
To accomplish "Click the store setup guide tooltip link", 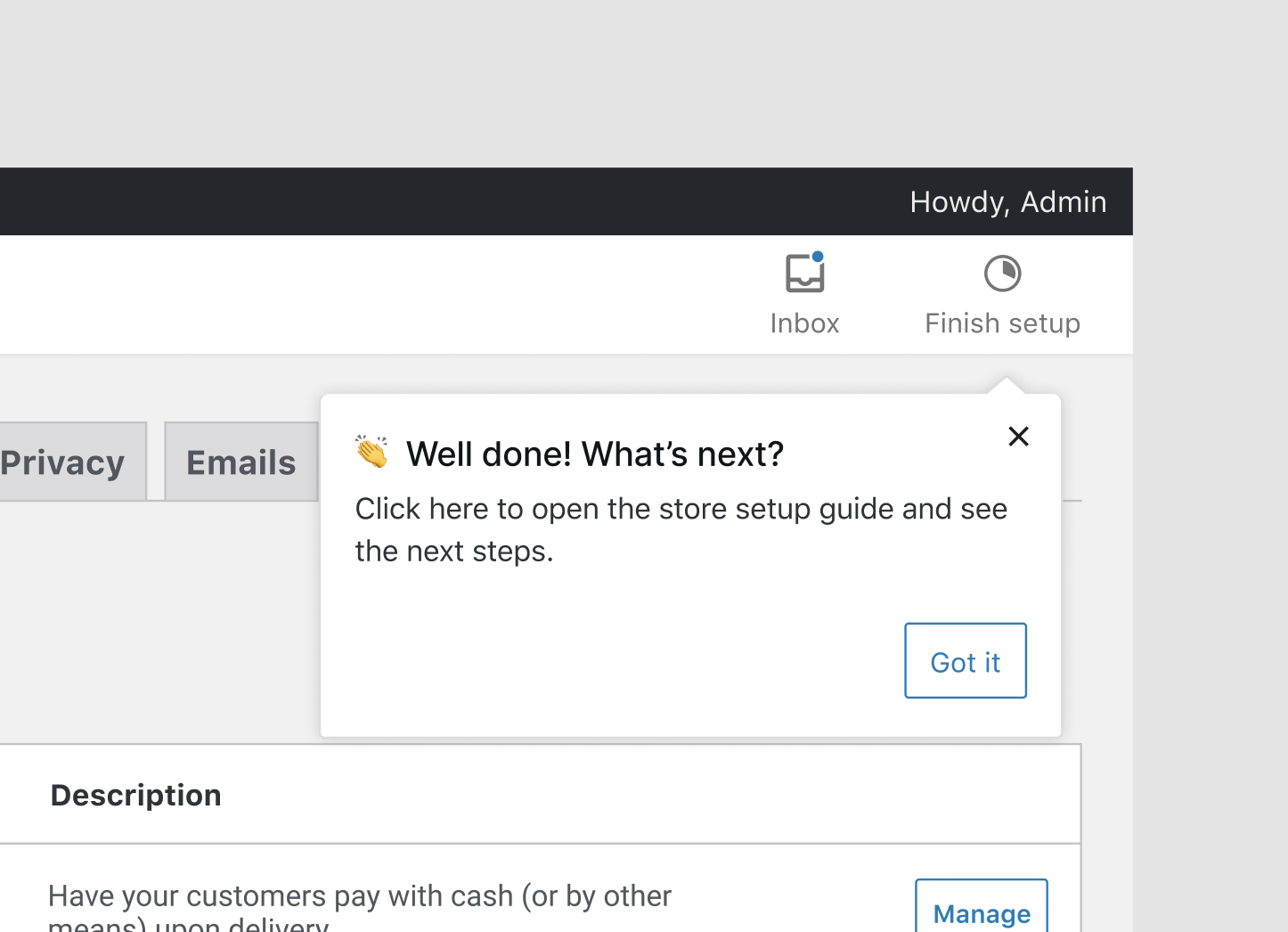I will [x=681, y=529].
